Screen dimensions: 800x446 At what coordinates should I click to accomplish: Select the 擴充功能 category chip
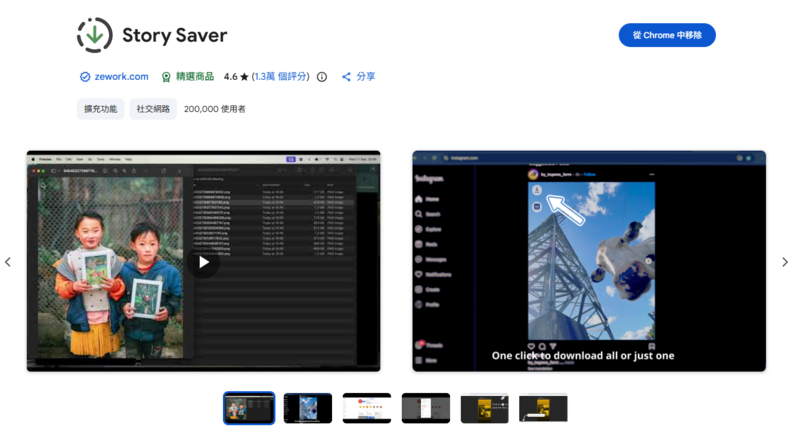101,109
